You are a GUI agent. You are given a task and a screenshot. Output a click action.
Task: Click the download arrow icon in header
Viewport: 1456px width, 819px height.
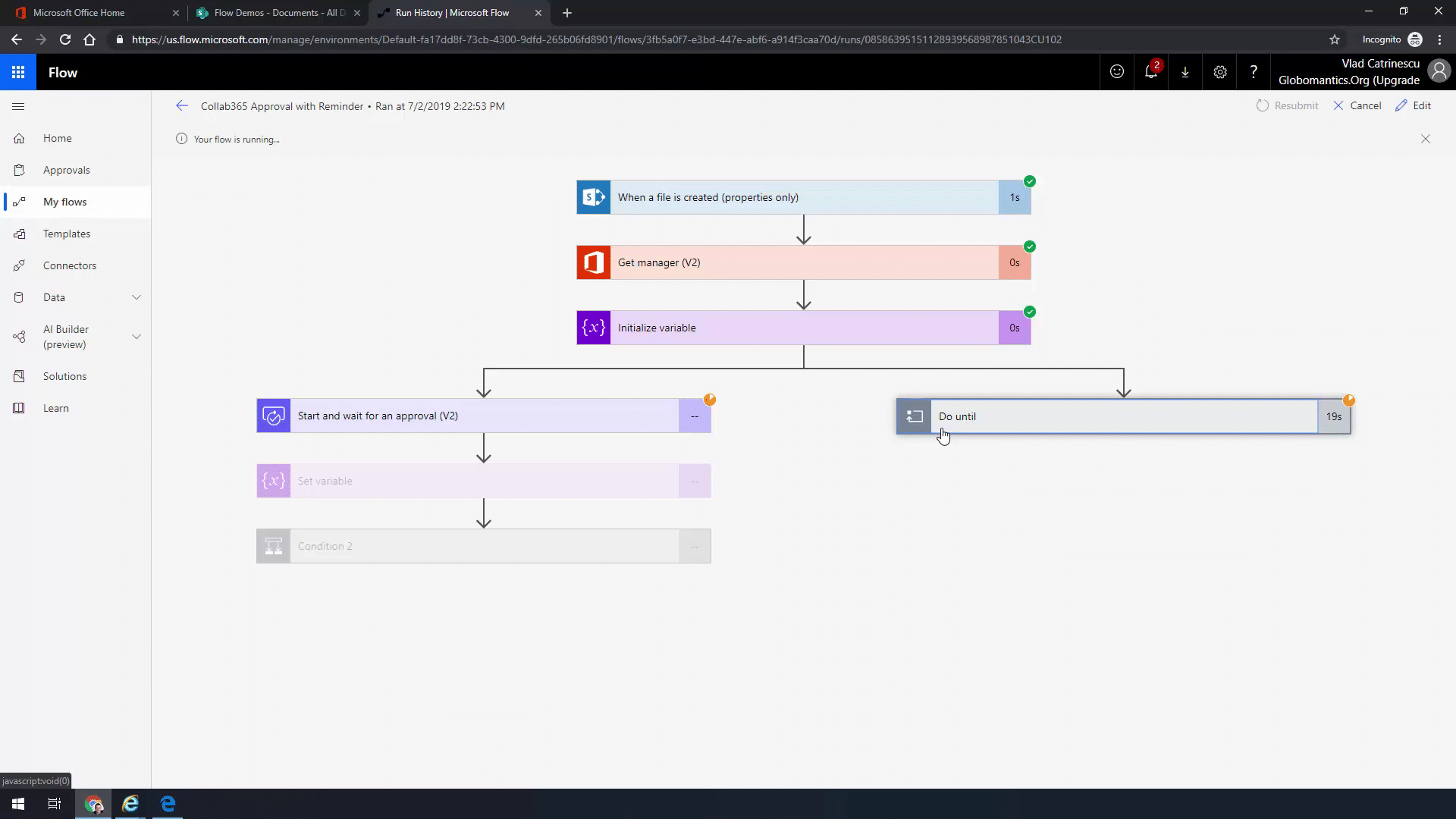click(x=1185, y=72)
